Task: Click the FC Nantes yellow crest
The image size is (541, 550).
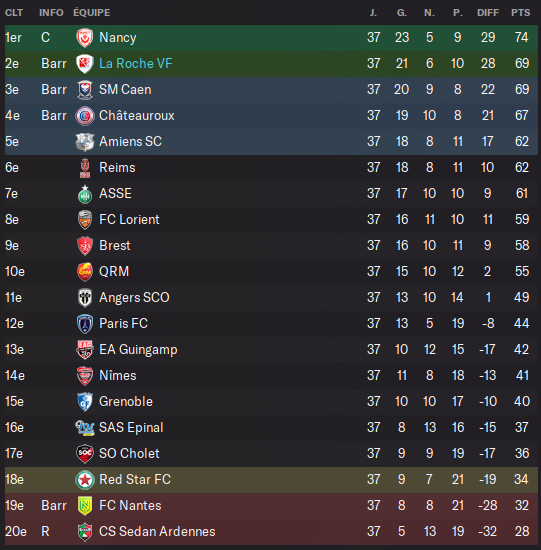Action: click(x=85, y=506)
